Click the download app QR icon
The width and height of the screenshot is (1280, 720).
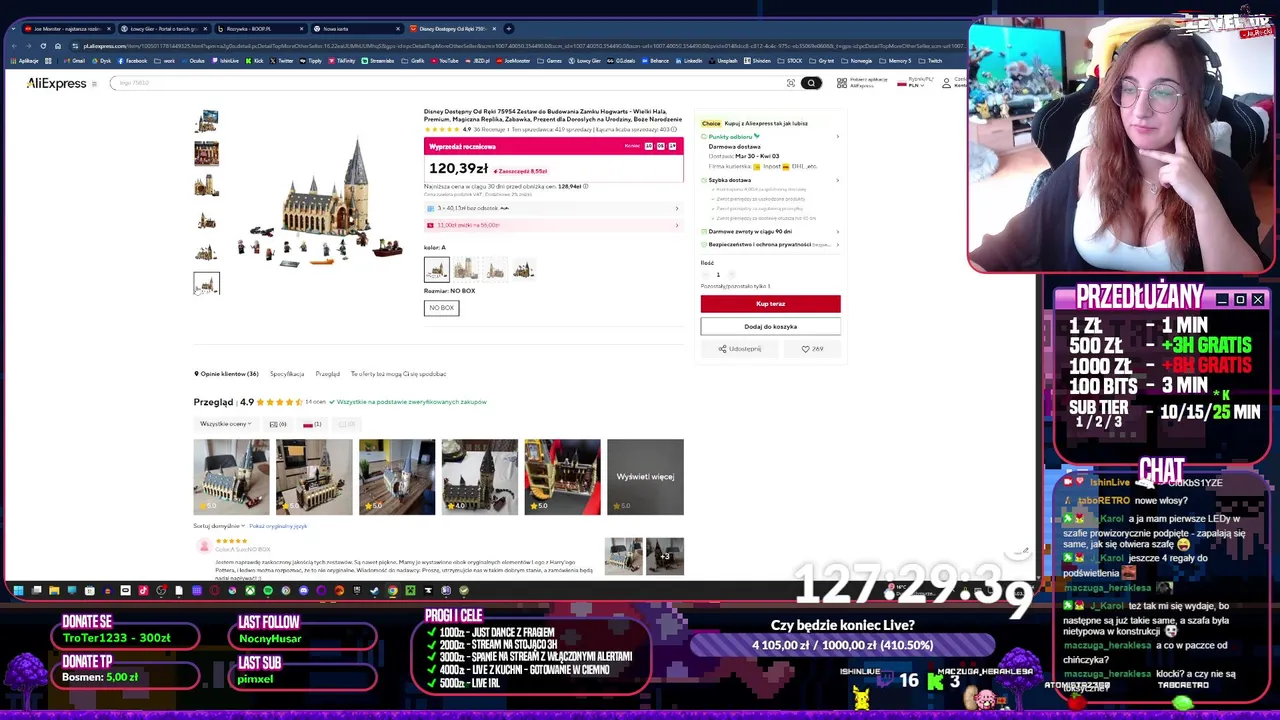(842, 83)
